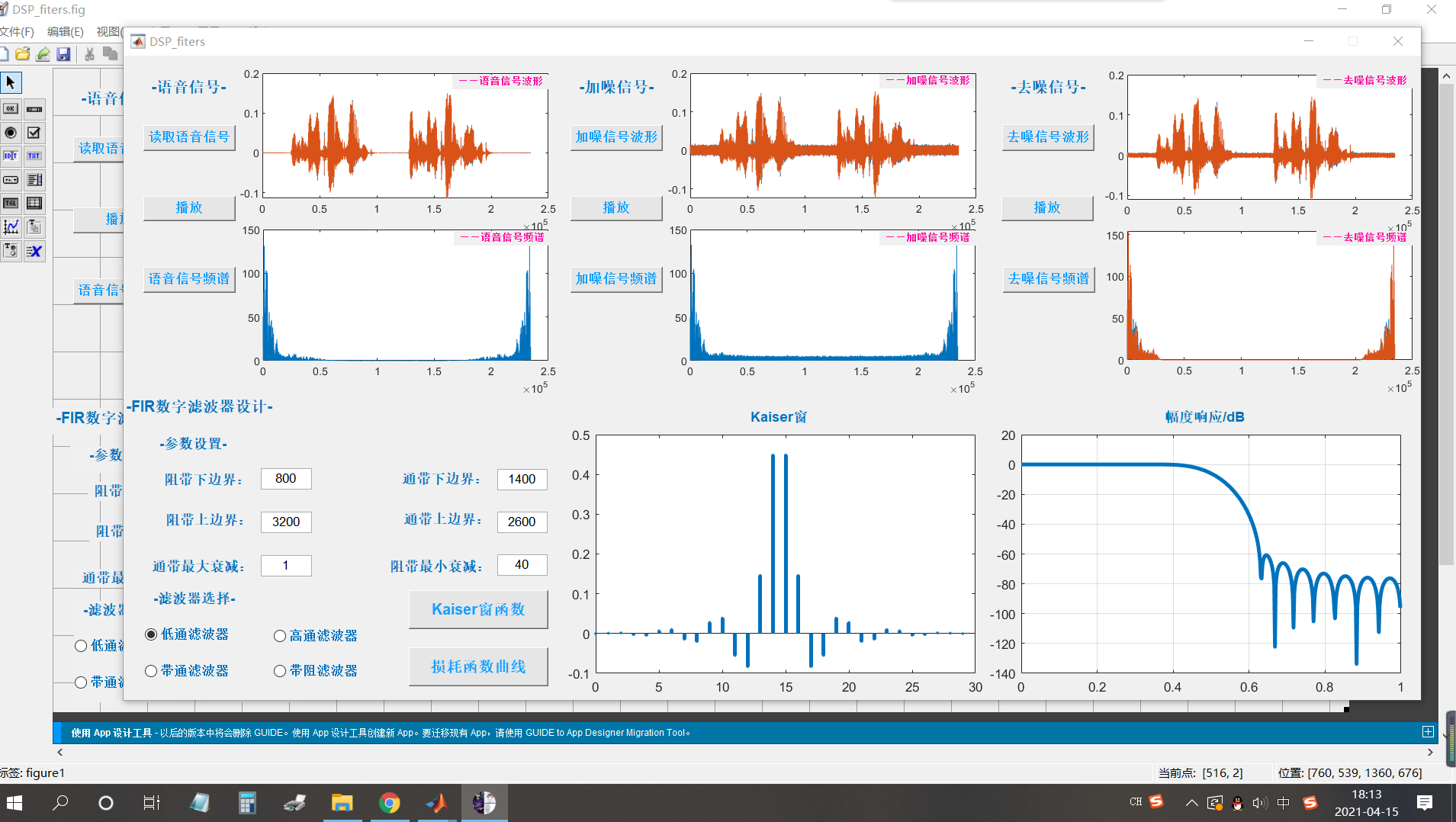Image resolution: width=1456 pixels, height=822 pixels.
Task: Click inside the 阻带下边界 input field showing 800
Action: (x=285, y=478)
